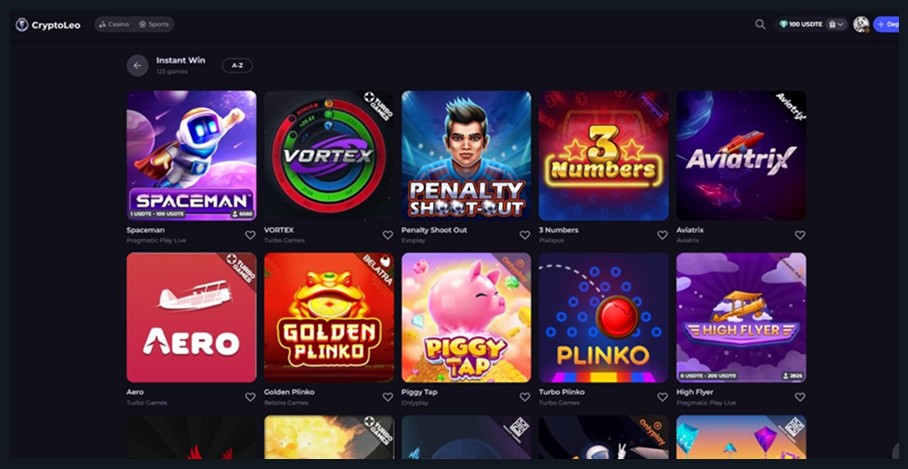Click the heart icon for High Flyer

[800, 397]
